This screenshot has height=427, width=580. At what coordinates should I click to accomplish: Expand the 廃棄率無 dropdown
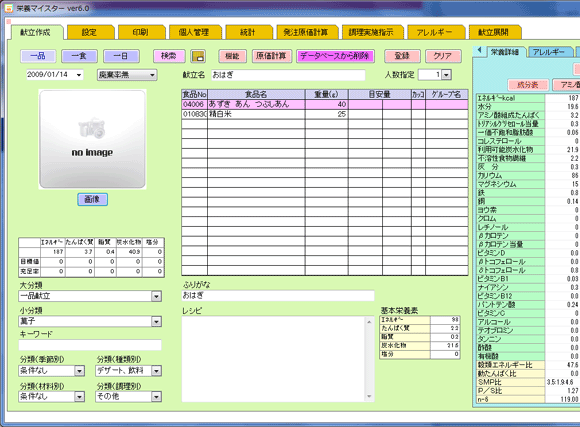[152, 75]
